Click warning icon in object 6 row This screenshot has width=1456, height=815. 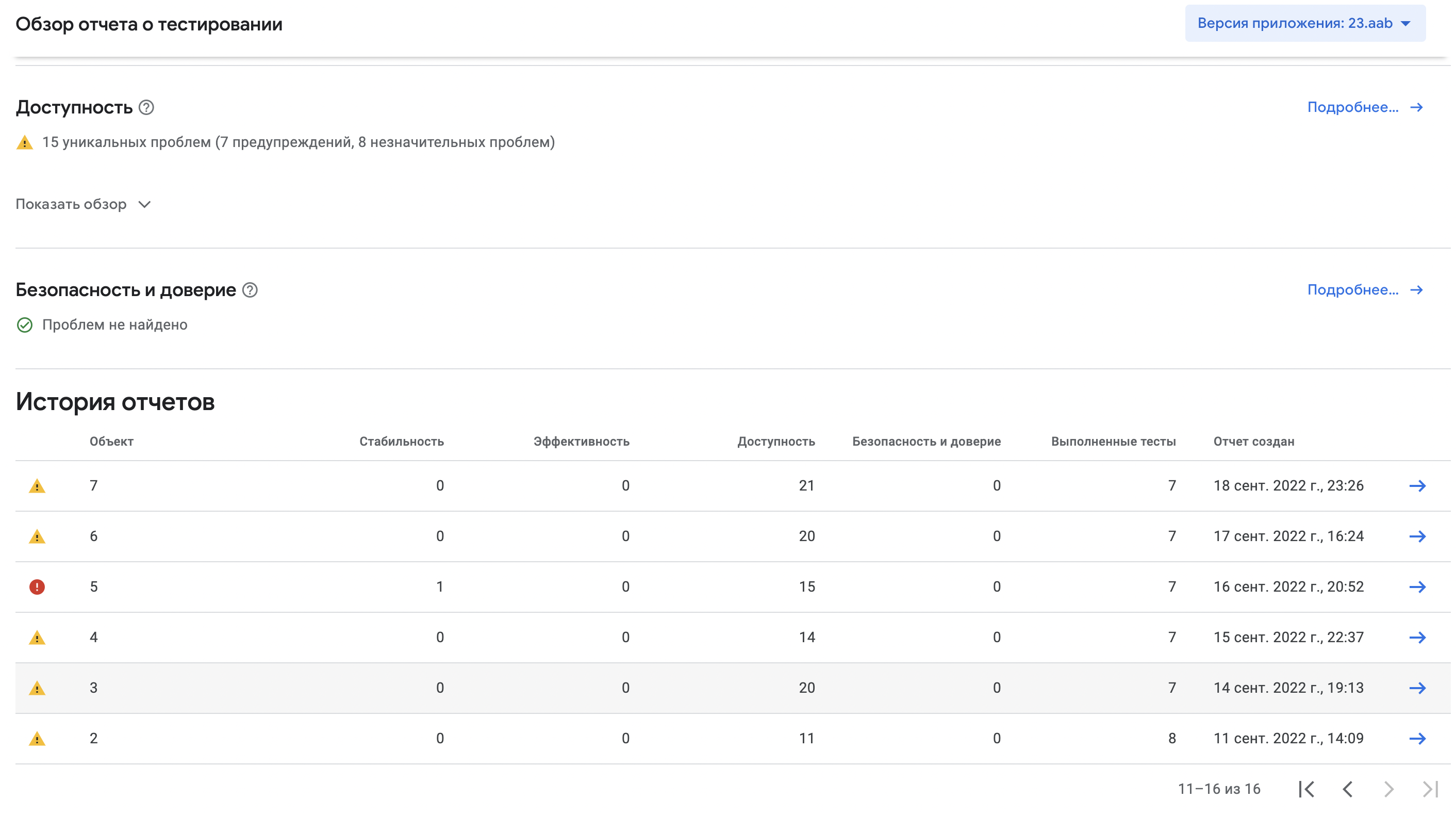[37, 536]
